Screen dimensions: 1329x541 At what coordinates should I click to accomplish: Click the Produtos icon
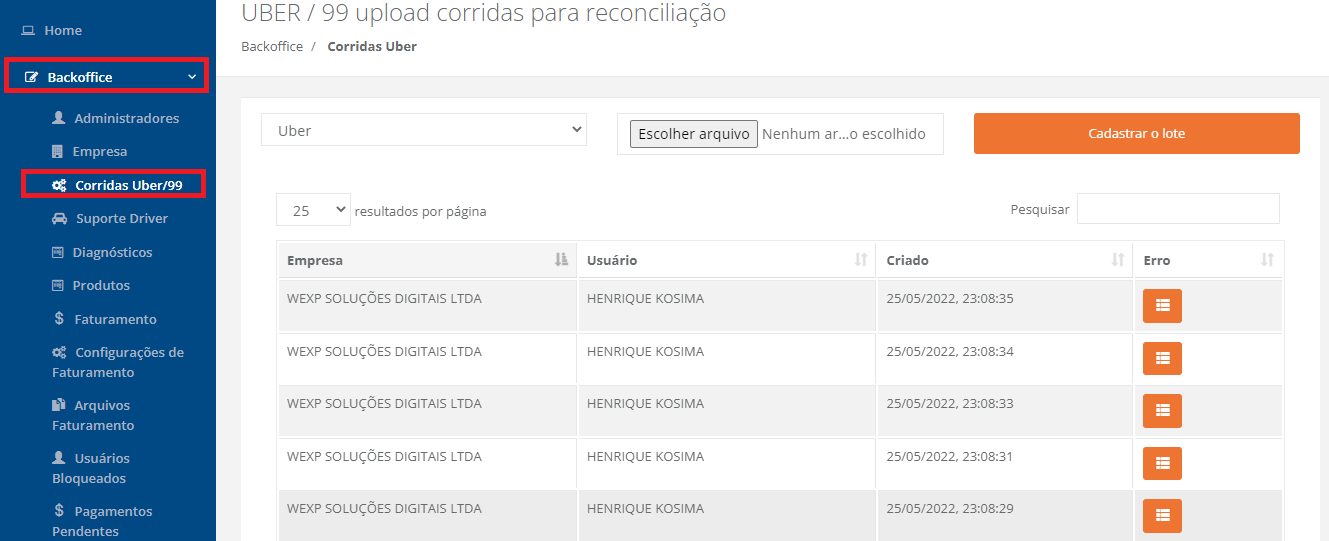[58, 285]
